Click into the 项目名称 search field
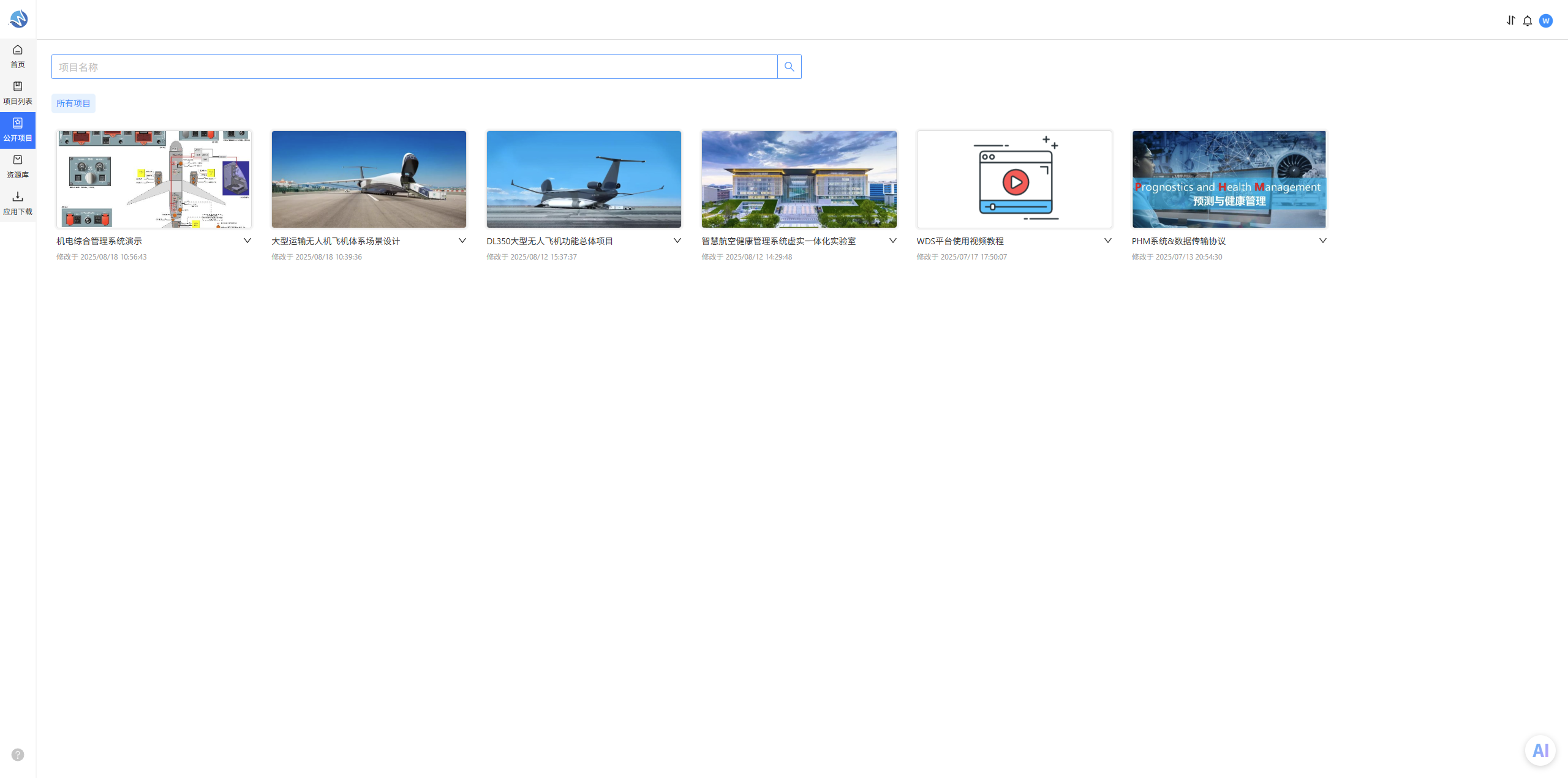This screenshot has width=1568, height=778. point(414,67)
